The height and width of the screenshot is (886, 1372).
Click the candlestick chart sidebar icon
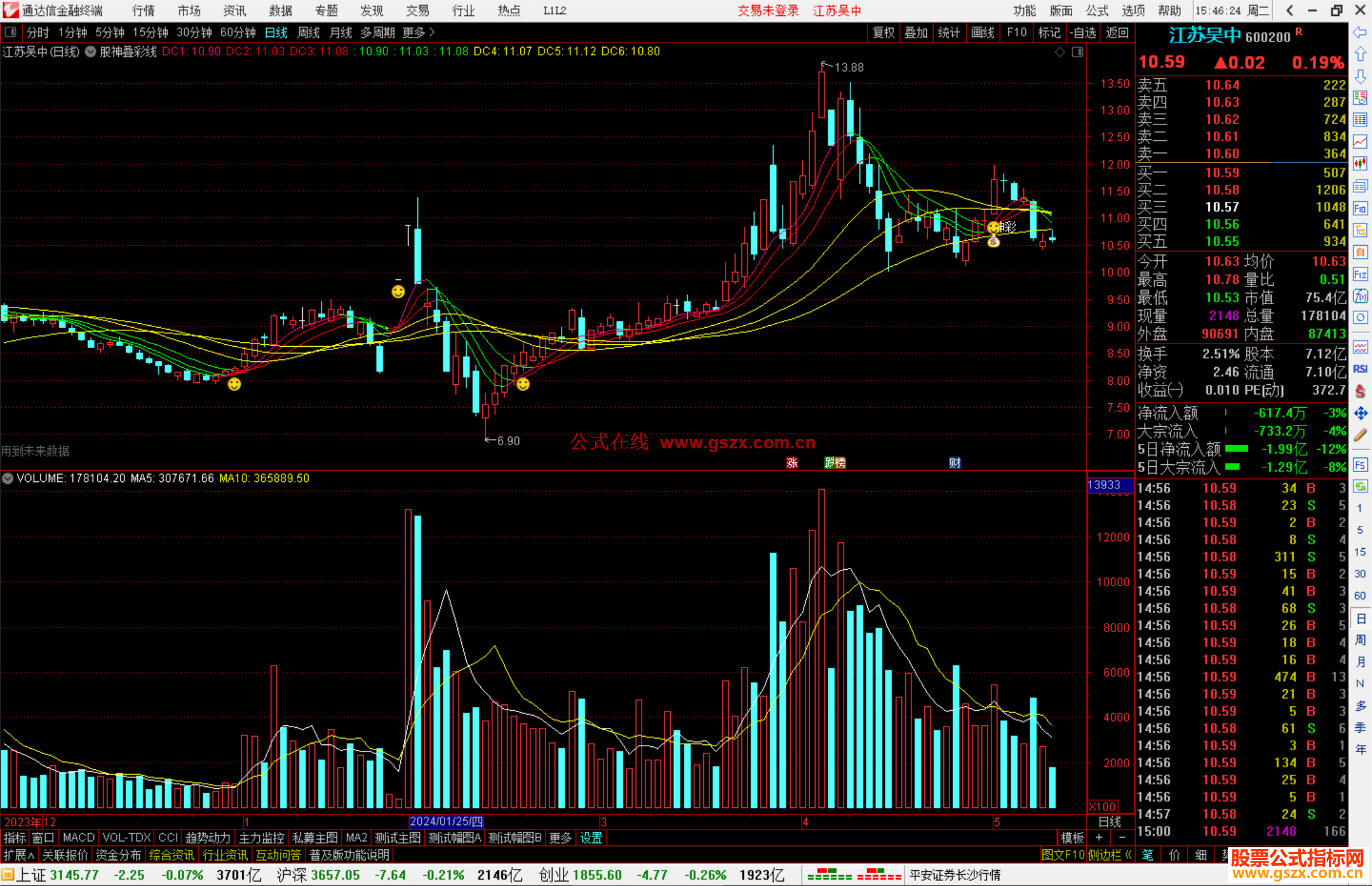pos(1360,164)
